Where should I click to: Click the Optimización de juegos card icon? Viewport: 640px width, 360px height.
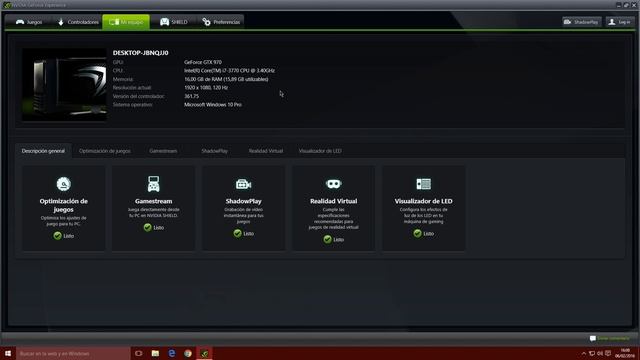[x=64, y=184]
